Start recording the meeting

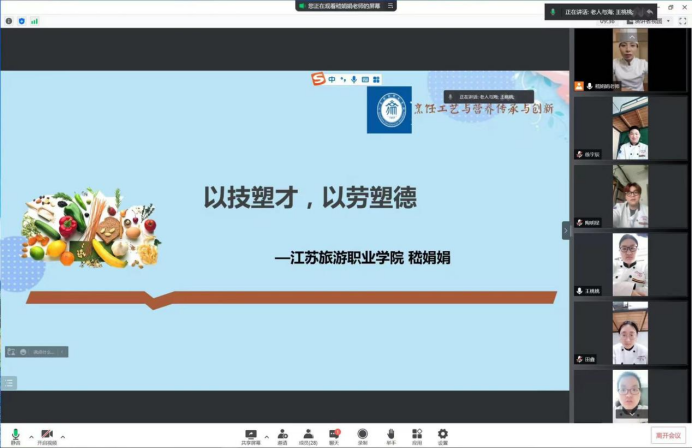tap(362, 437)
